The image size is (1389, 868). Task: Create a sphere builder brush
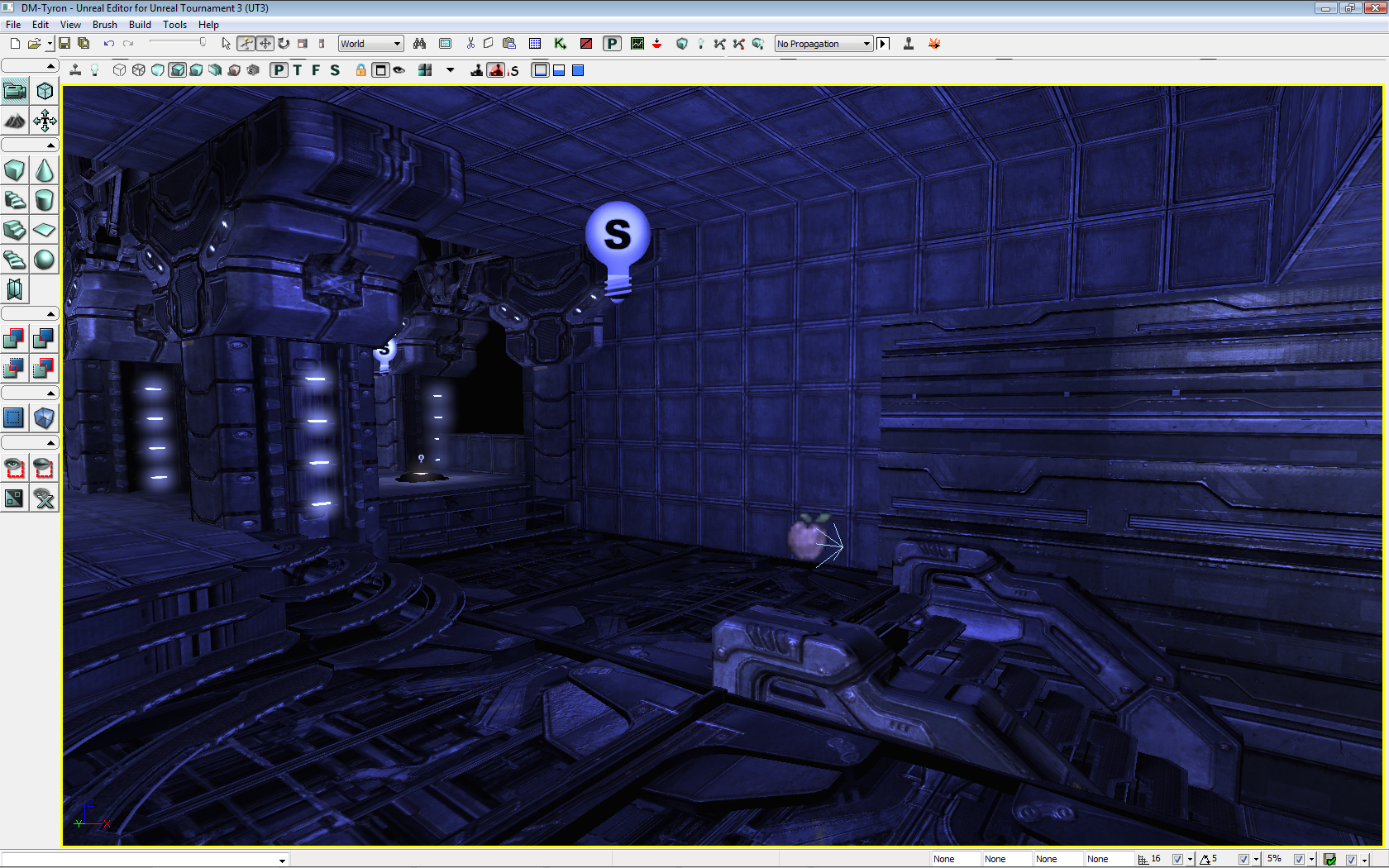pyautogui.click(x=45, y=260)
